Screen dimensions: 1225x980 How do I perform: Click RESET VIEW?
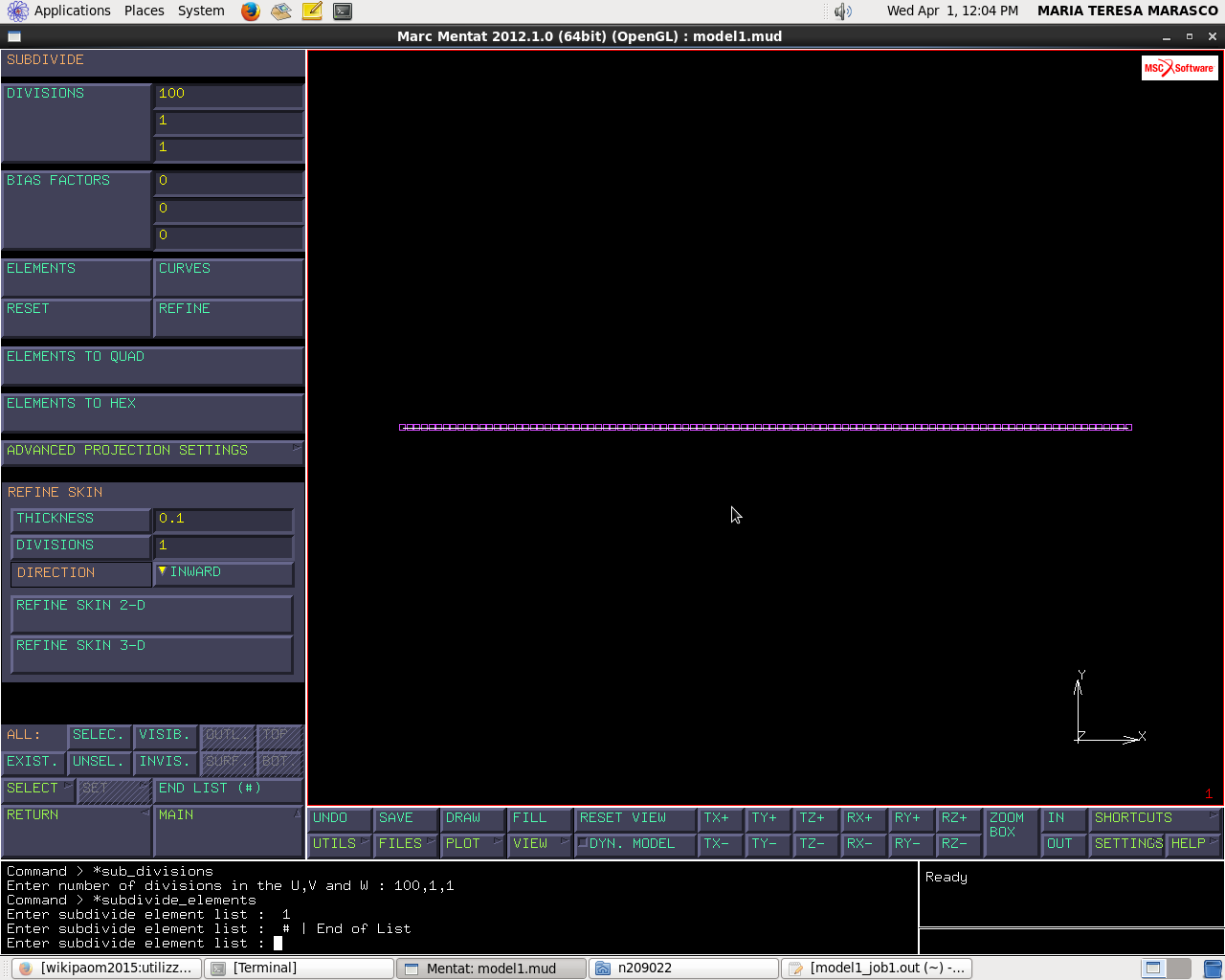[x=635, y=818]
